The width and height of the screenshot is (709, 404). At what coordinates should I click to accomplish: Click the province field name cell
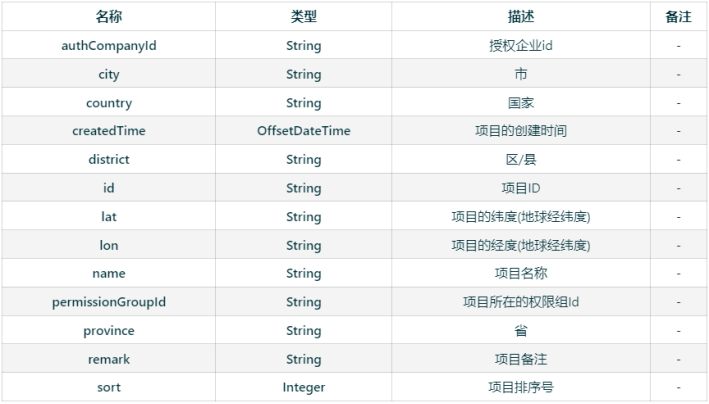click(x=109, y=330)
